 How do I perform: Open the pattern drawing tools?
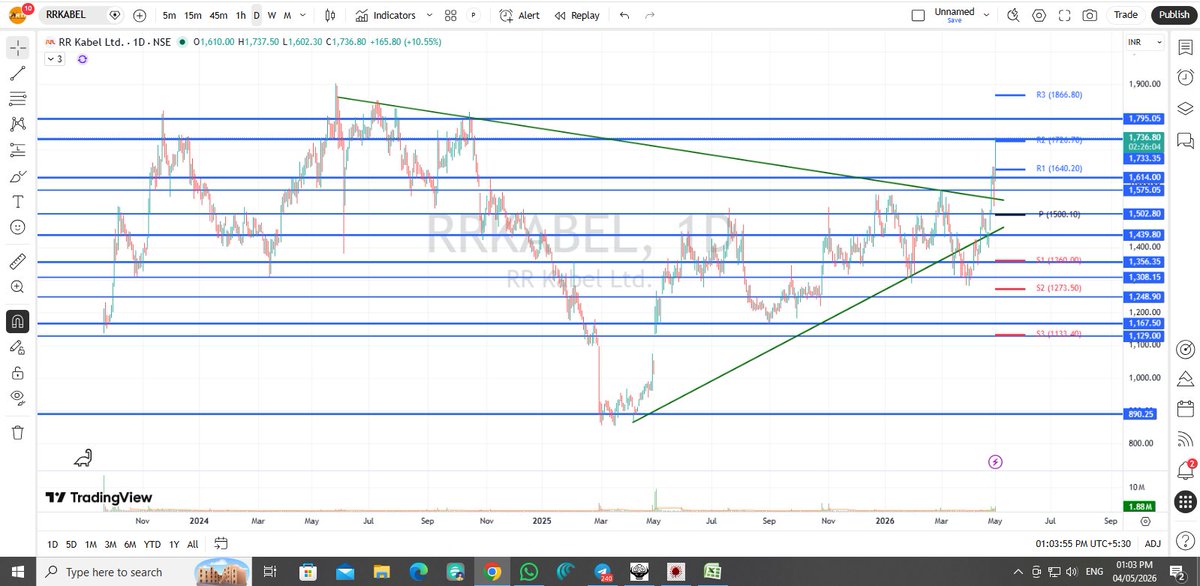(17, 124)
